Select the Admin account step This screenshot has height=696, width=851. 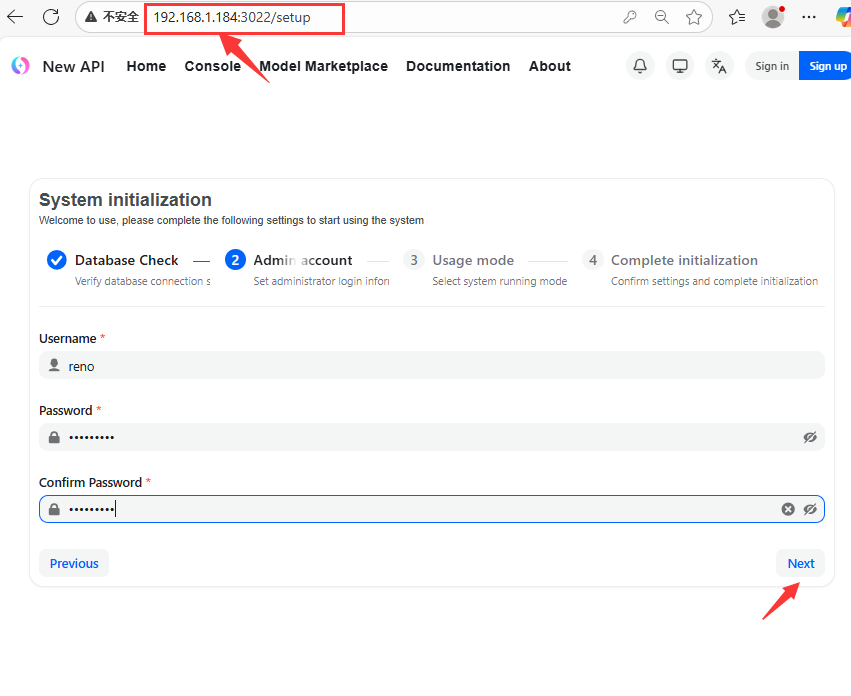(306, 269)
